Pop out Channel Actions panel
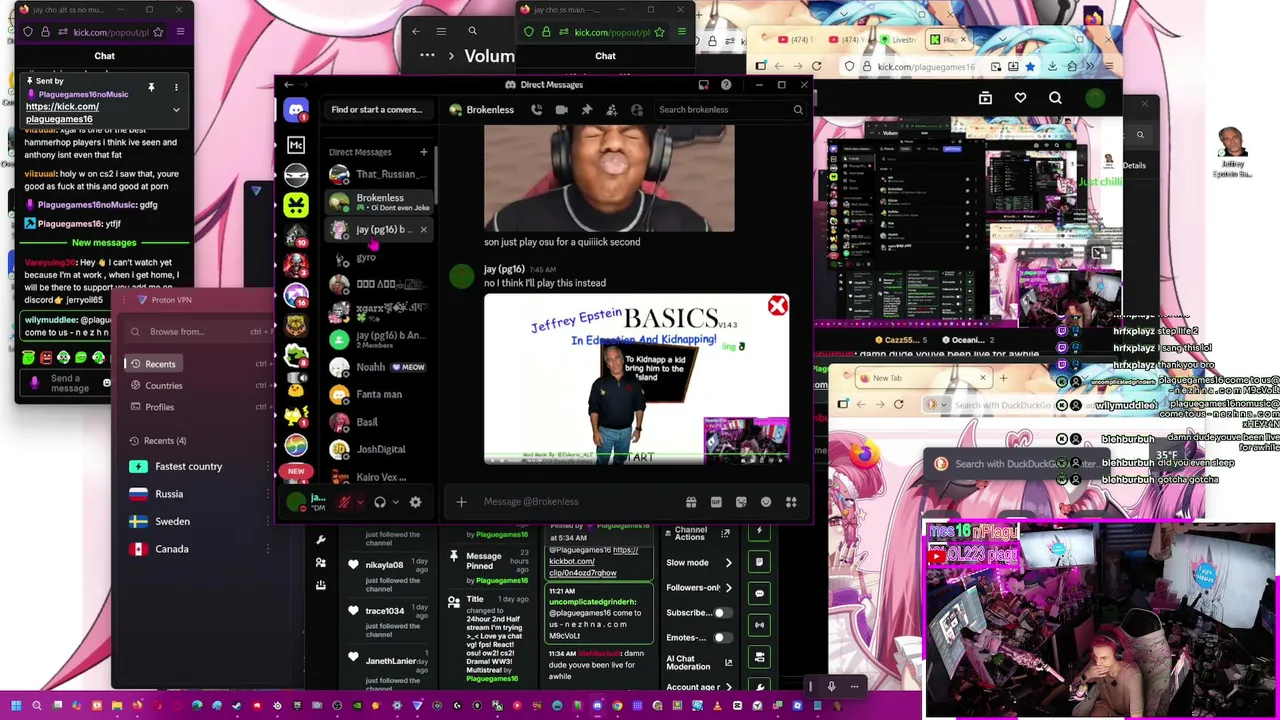 (725, 534)
